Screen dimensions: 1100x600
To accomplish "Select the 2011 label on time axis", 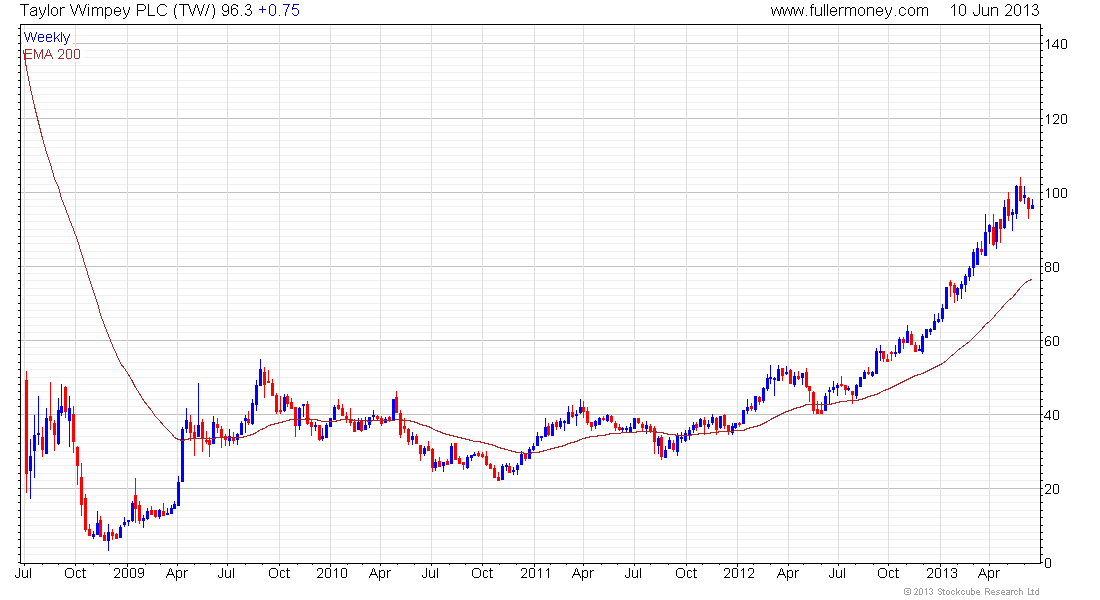I will point(535,574).
